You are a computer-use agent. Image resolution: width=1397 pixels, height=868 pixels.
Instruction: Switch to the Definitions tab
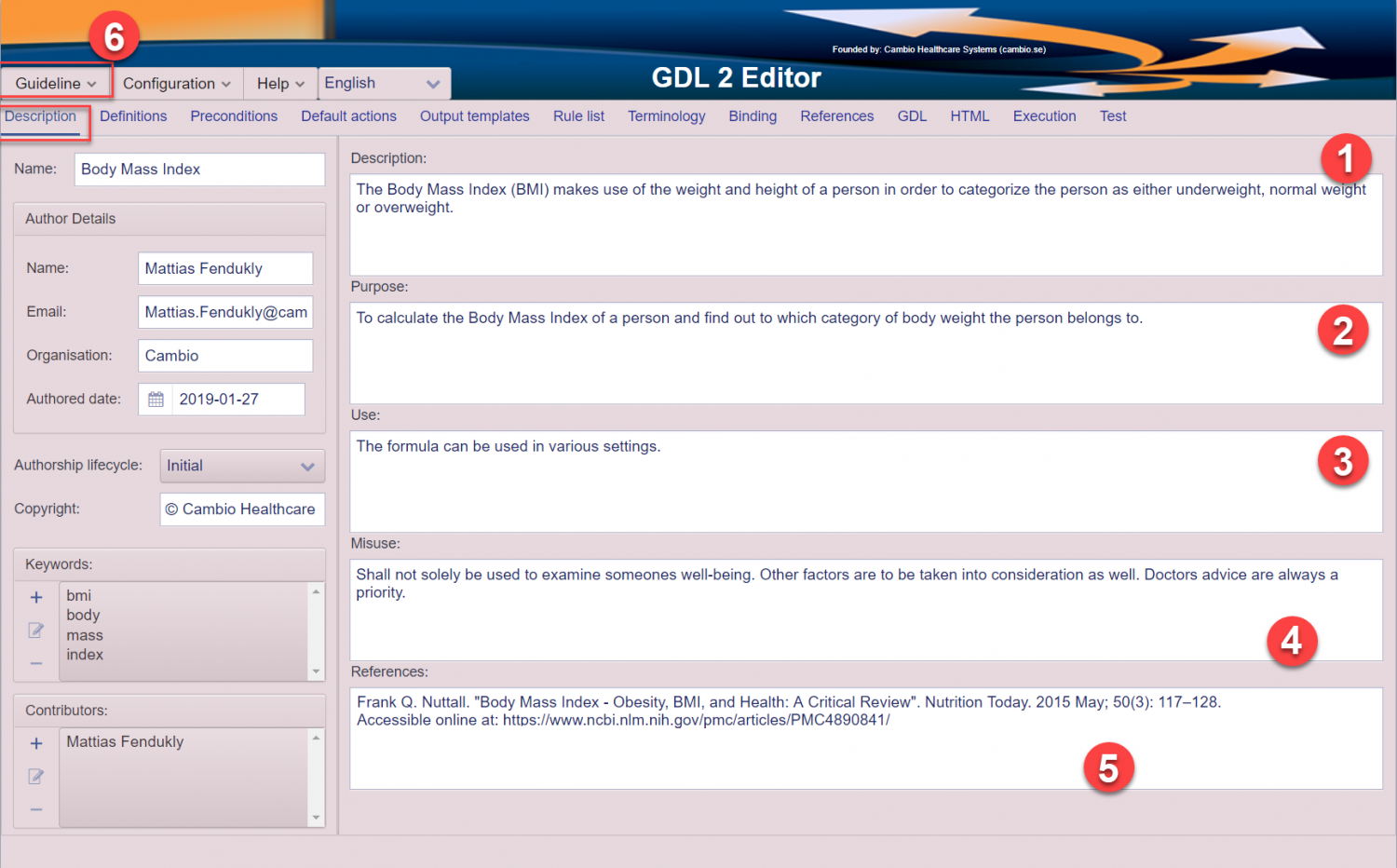[133, 115]
